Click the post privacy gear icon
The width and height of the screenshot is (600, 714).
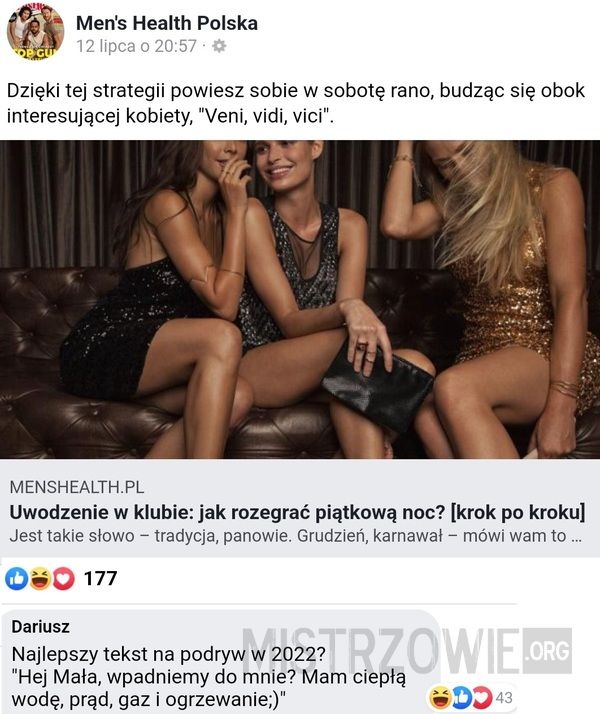(219, 46)
